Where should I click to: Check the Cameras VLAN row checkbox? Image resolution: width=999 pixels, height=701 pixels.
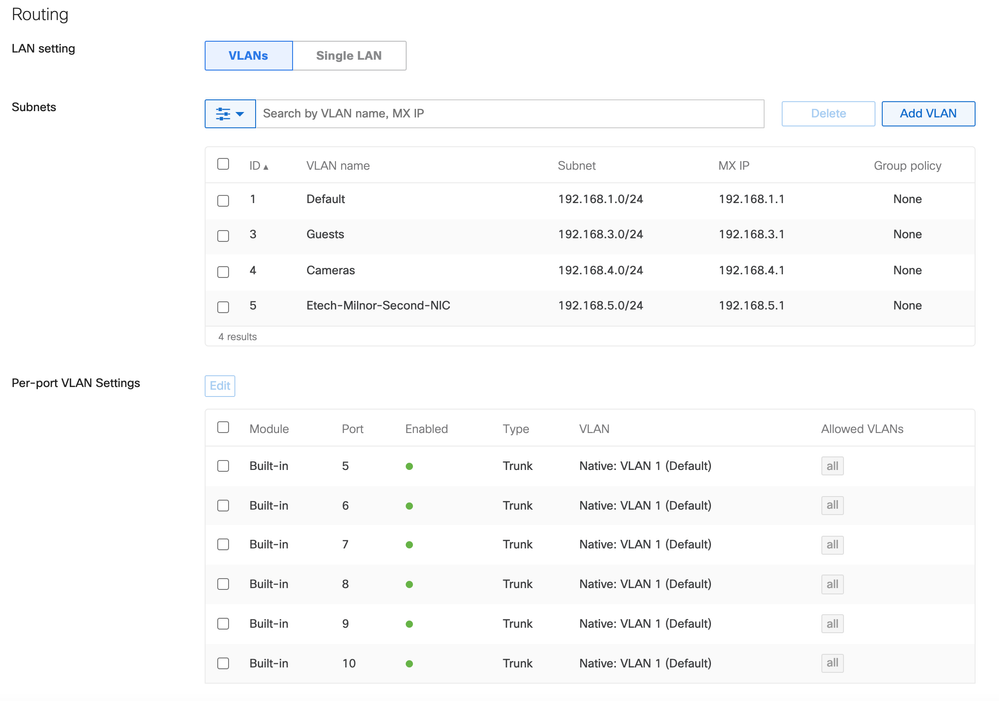coord(223,272)
